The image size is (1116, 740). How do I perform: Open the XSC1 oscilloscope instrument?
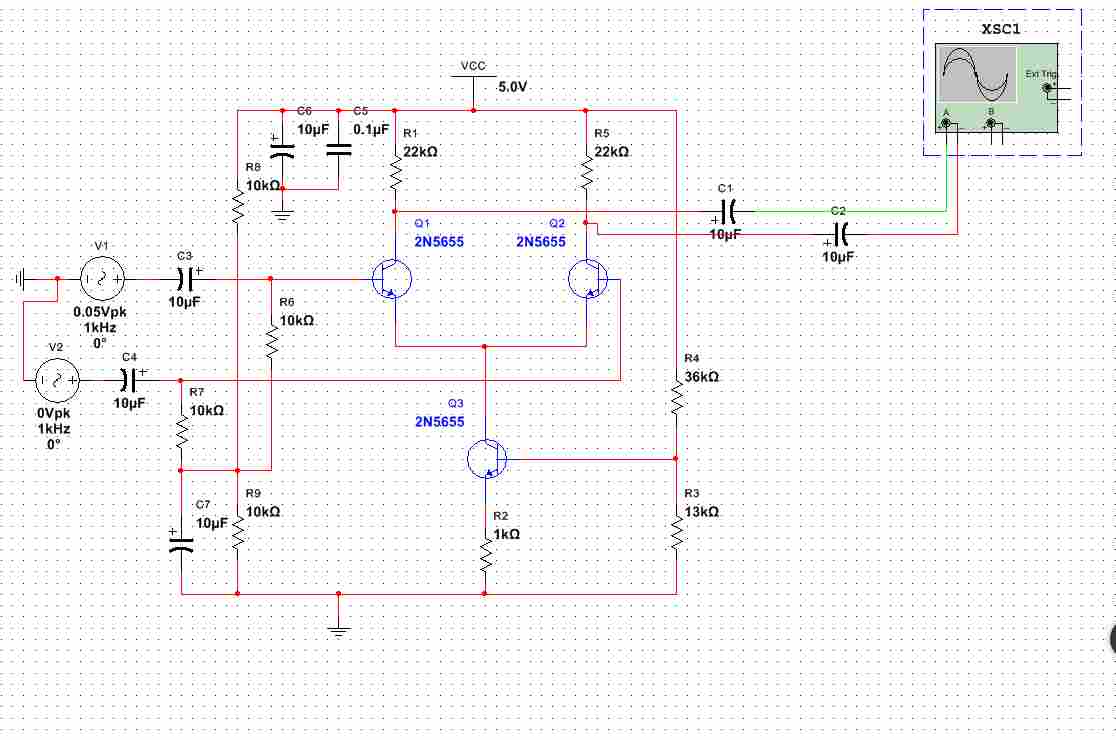[996, 88]
